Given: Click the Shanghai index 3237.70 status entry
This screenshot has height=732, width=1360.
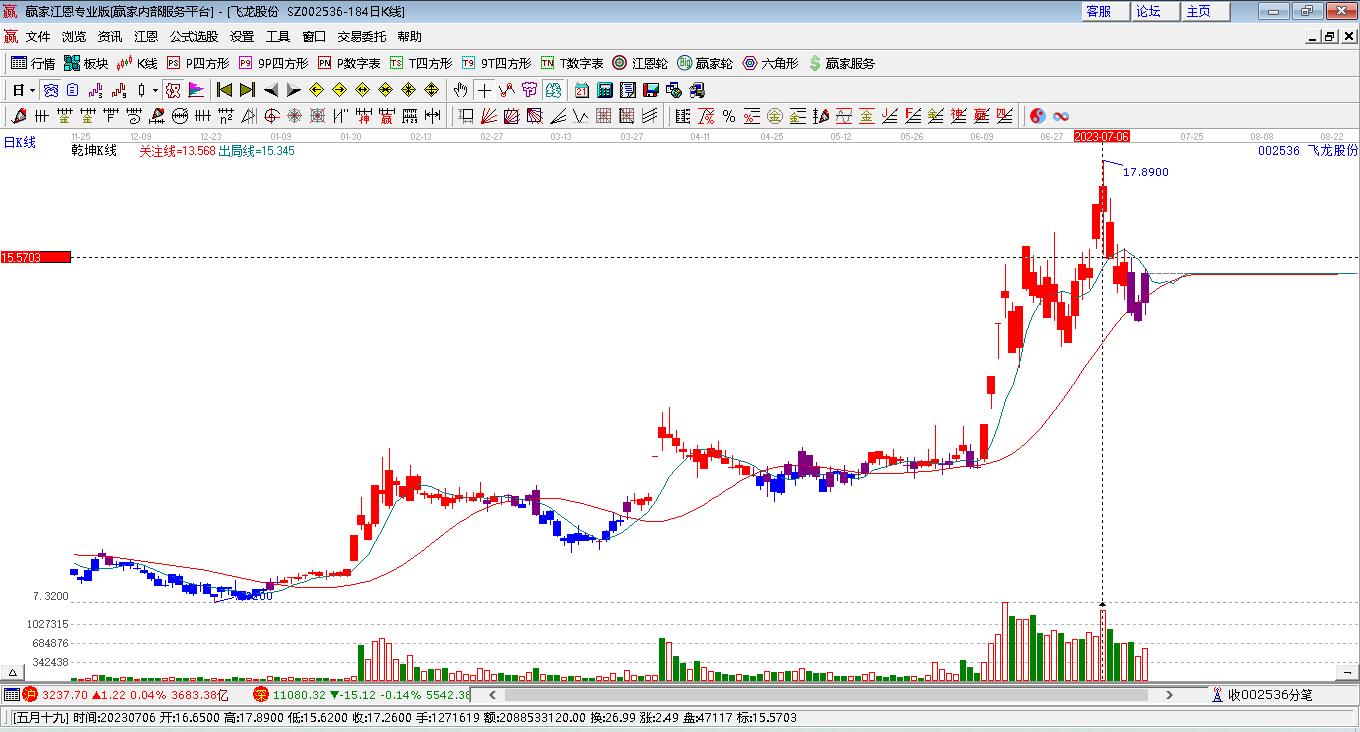Looking at the screenshot, I should pyautogui.click(x=126, y=694).
